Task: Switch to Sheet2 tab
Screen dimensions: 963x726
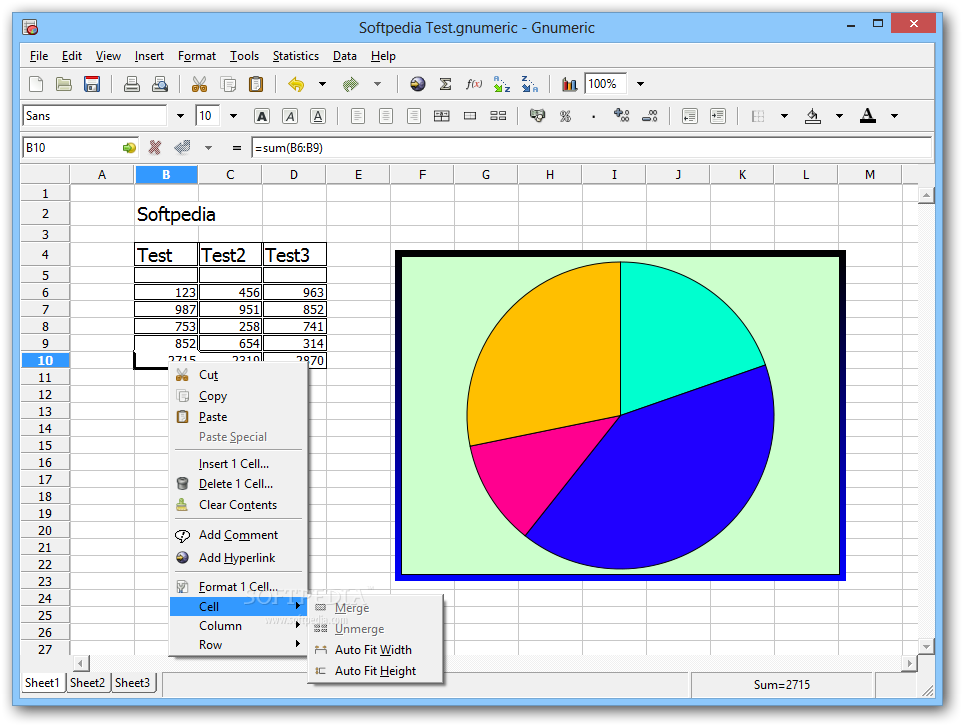Action: pos(87,683)
